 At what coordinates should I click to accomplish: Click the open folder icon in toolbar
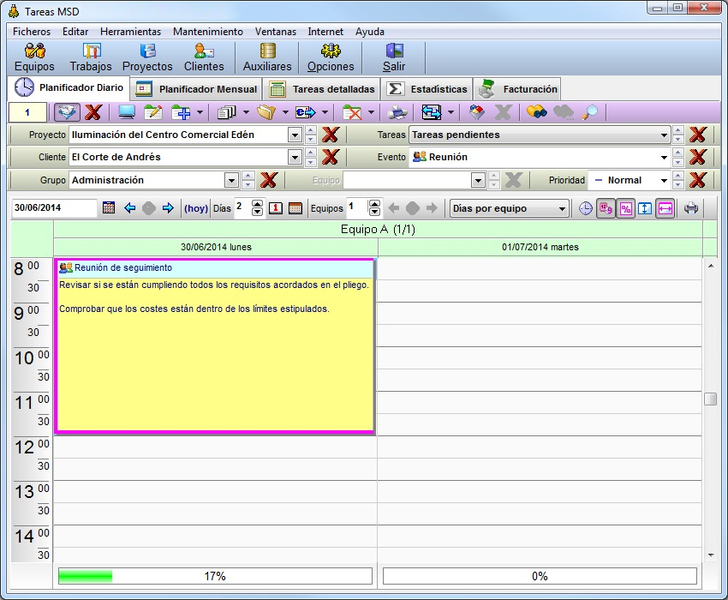[x=266, y=112]
